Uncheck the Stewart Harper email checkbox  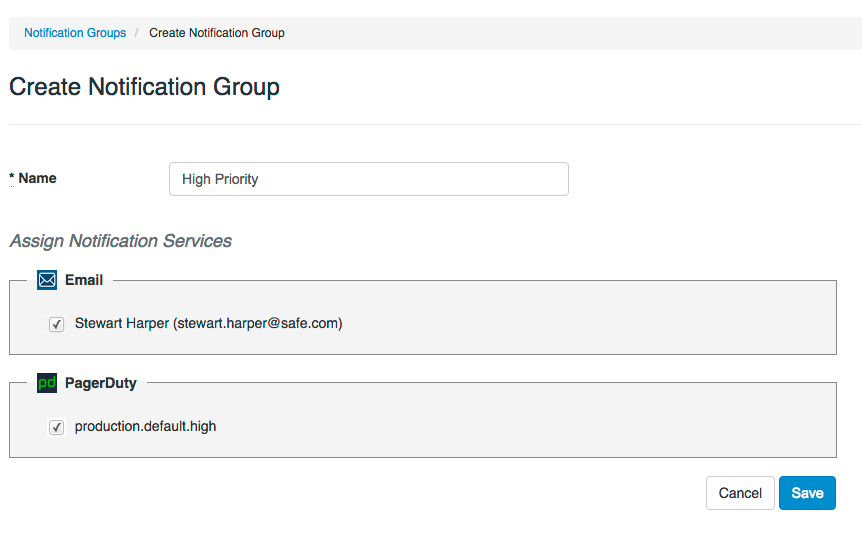point(57,324)
